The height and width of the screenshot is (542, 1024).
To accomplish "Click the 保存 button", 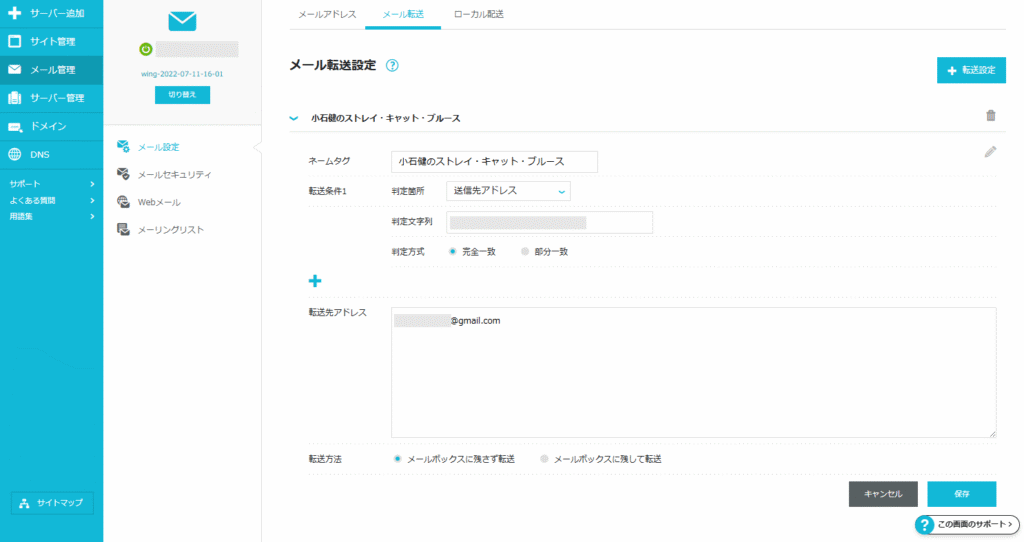I will click(x=962, y=494).
